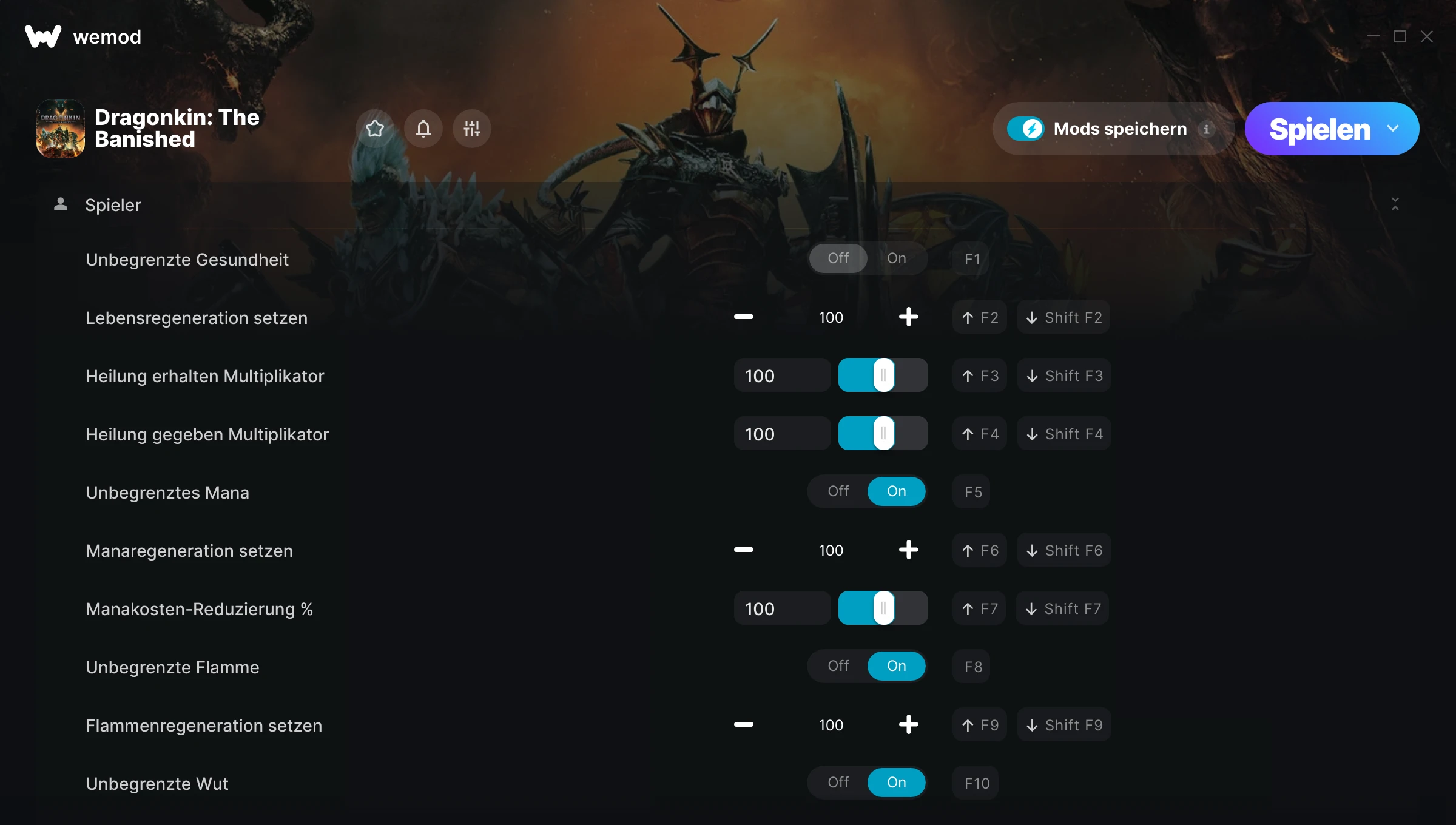Increase Manaregeneration setzen with the plus icon
The height and width of the screenshot is (825, 1456).
click(x=908, y=550)
